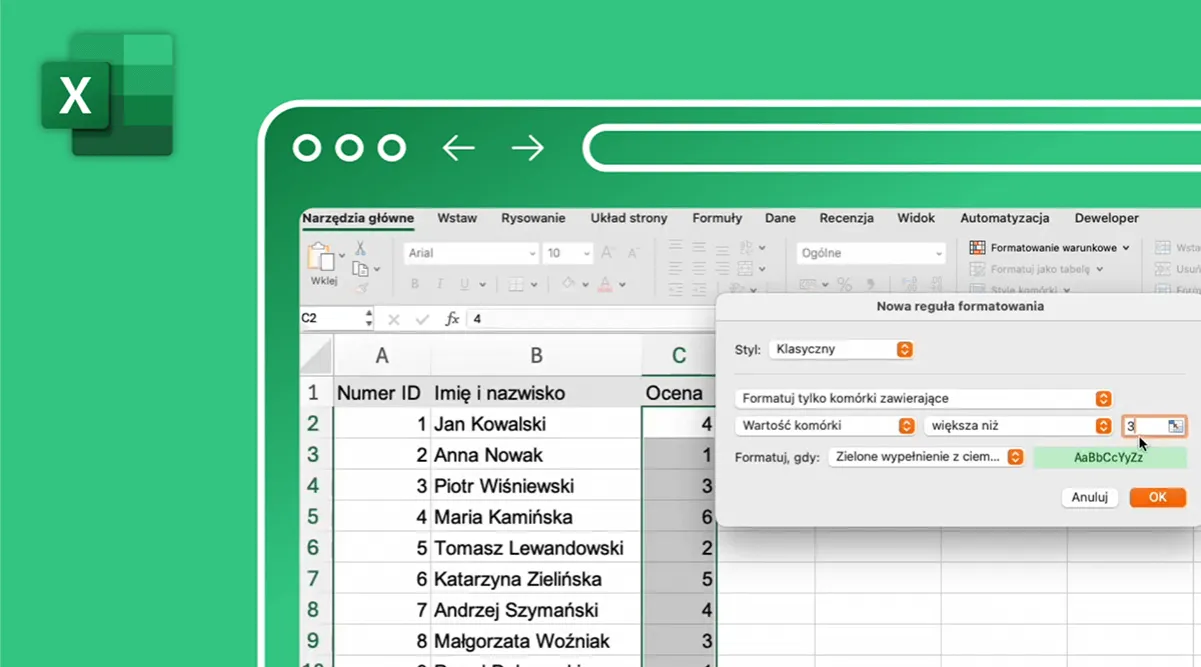1201x667 pixels.
Task: Switch to the Dane tab
Action: coord(780,218)
